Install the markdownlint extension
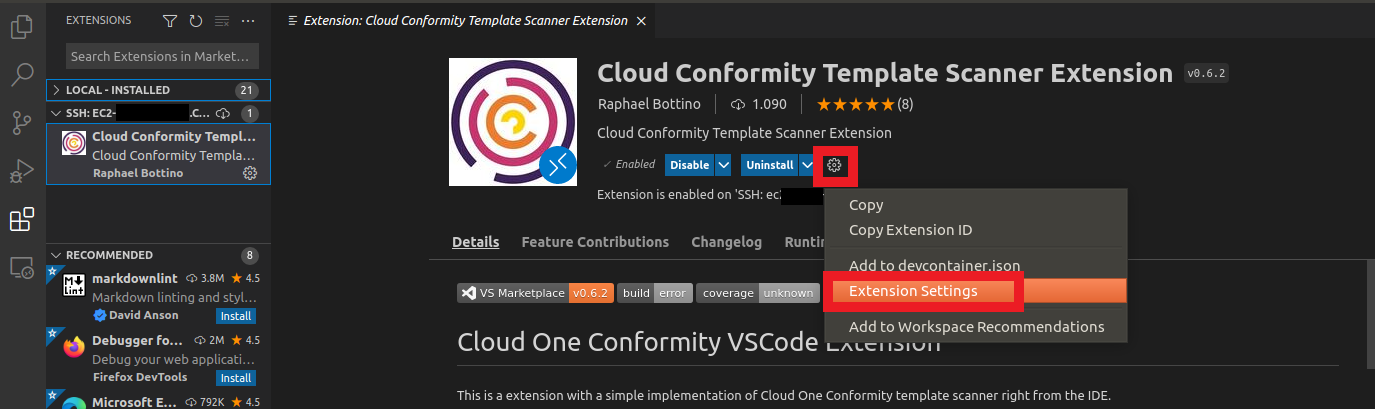 click(236, 316)
